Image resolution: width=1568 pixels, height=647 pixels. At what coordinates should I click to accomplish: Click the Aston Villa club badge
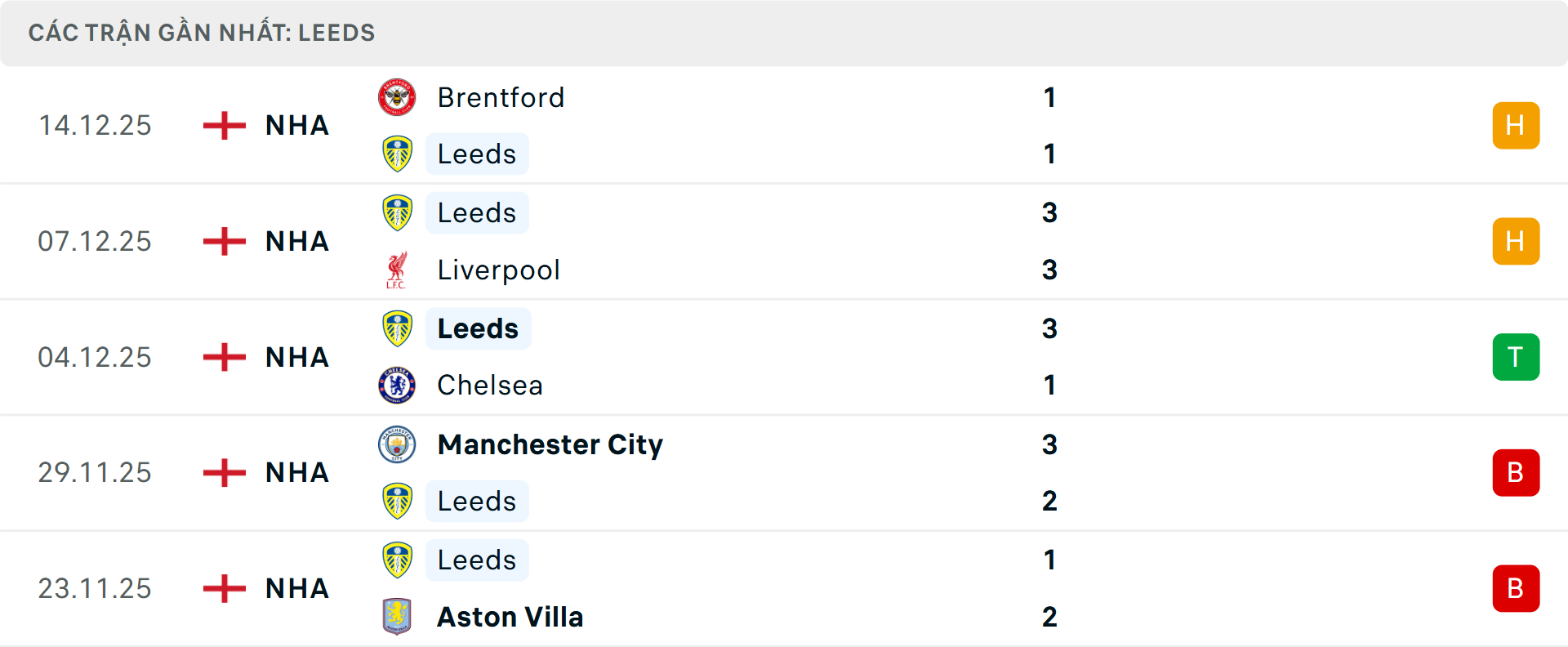click(397, 618)
